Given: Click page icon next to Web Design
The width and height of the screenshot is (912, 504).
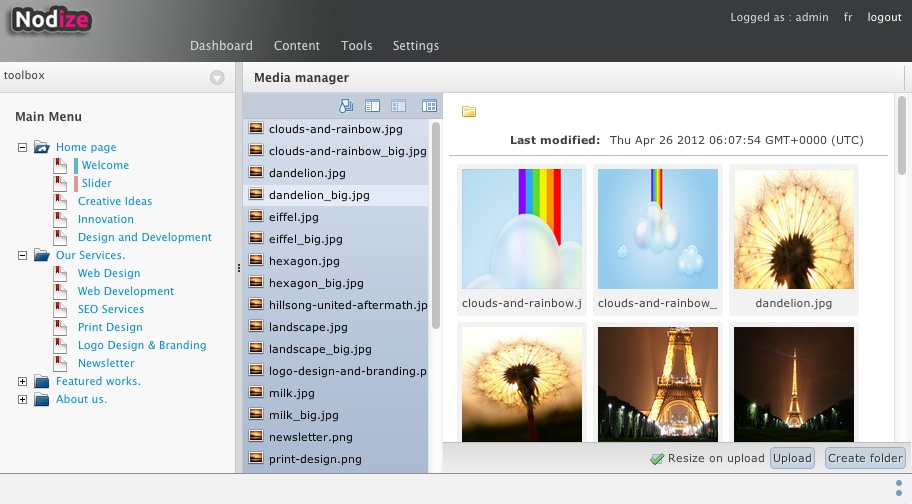Looking at the screenshot, I should (60, 273).
